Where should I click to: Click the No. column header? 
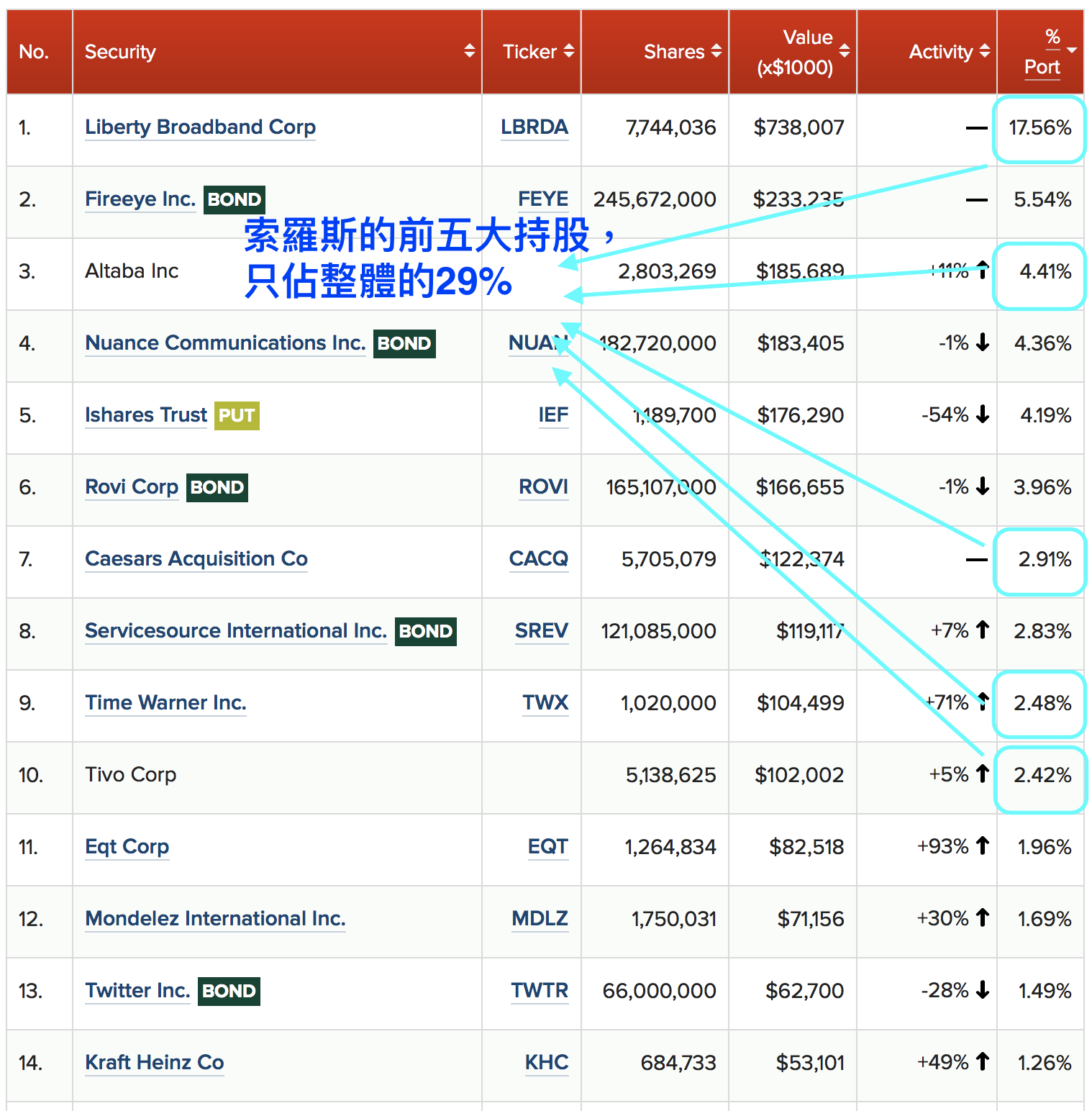[34, 52]
